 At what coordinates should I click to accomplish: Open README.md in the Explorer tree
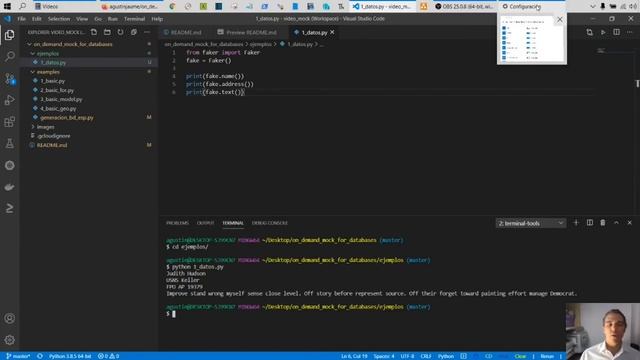[52, 145]
